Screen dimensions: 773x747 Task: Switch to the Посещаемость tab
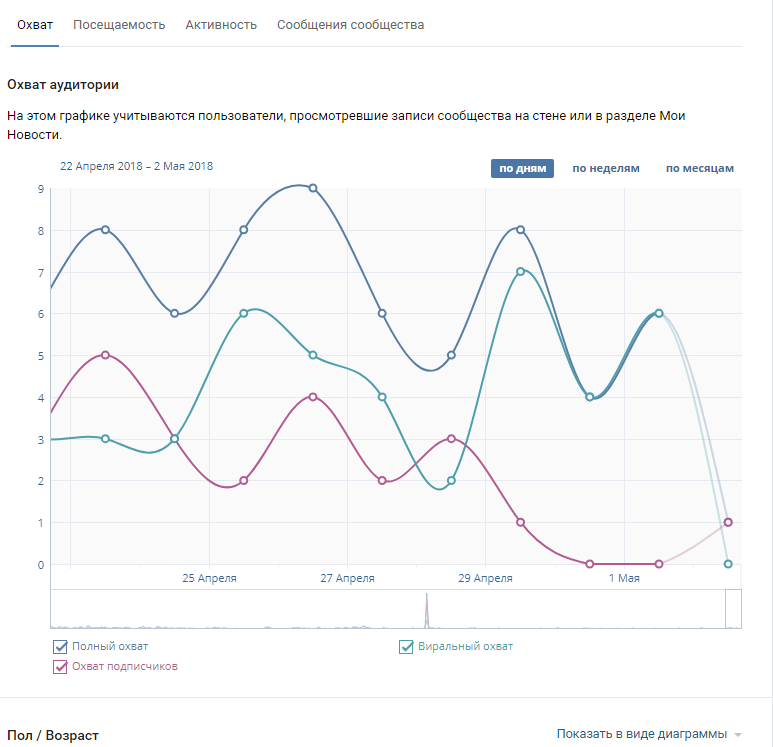pos(119,25)
